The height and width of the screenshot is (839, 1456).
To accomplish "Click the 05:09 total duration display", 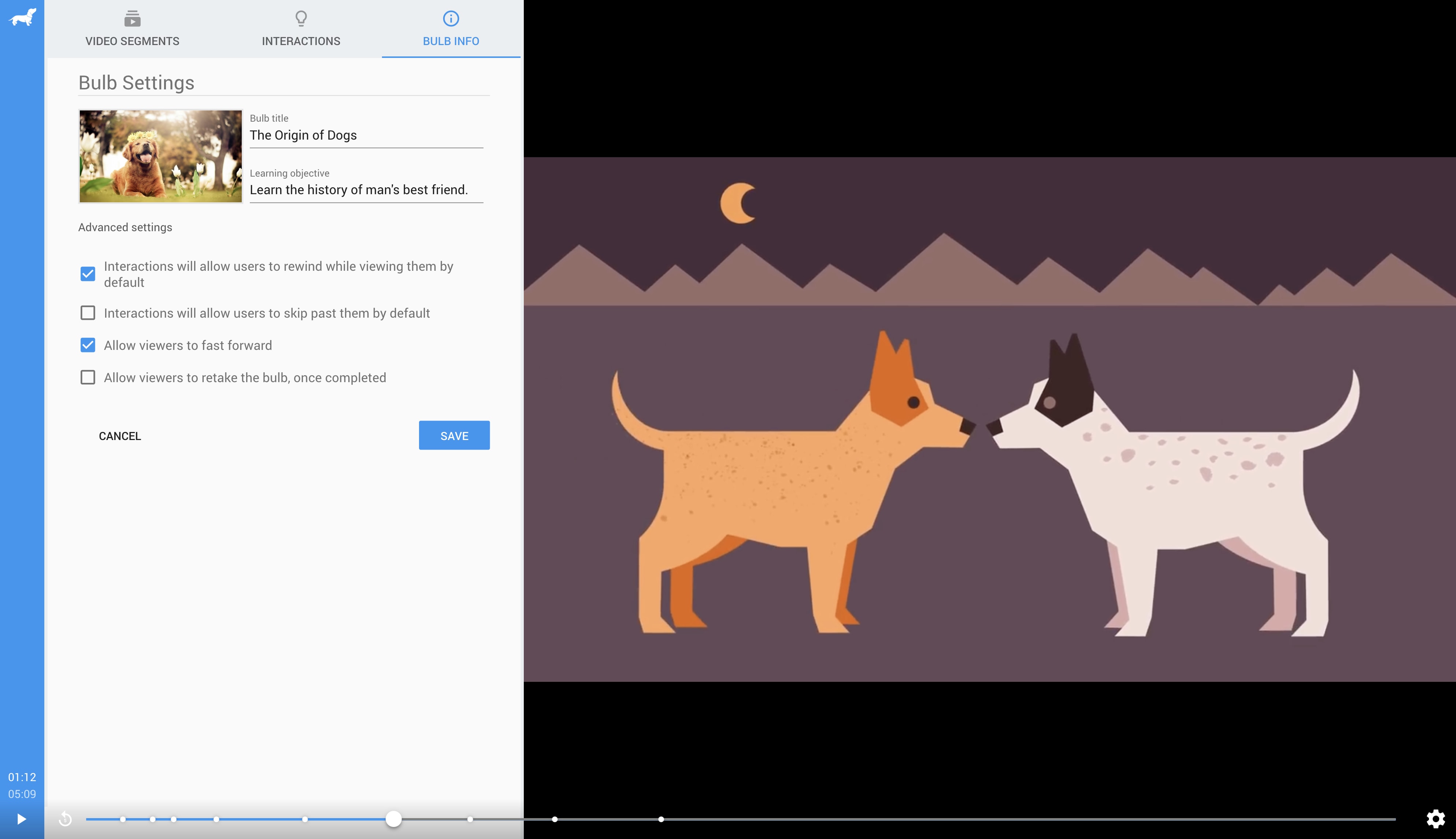I will [22, 794].
